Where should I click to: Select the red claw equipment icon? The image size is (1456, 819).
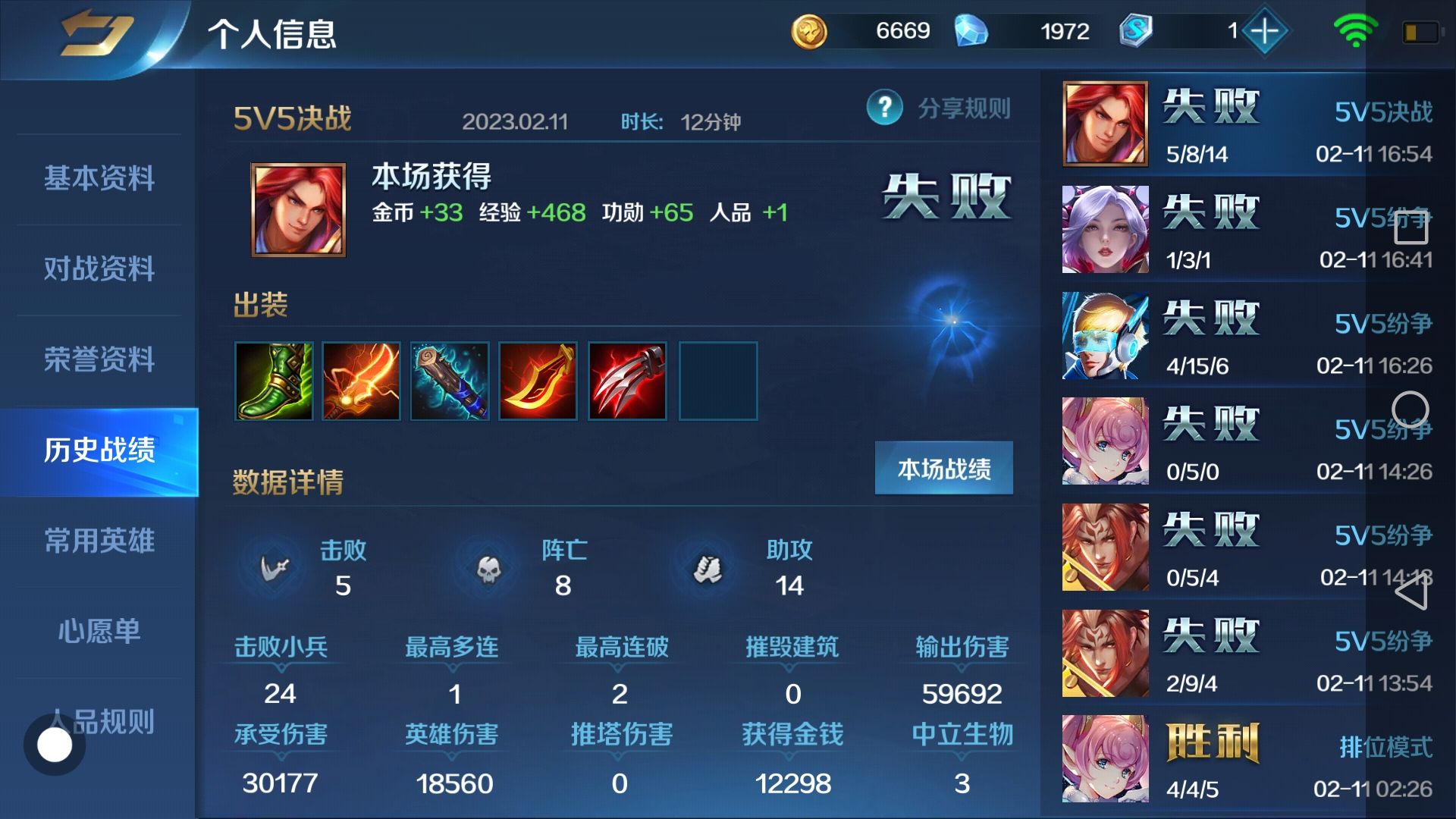click(x=627, y=381)
